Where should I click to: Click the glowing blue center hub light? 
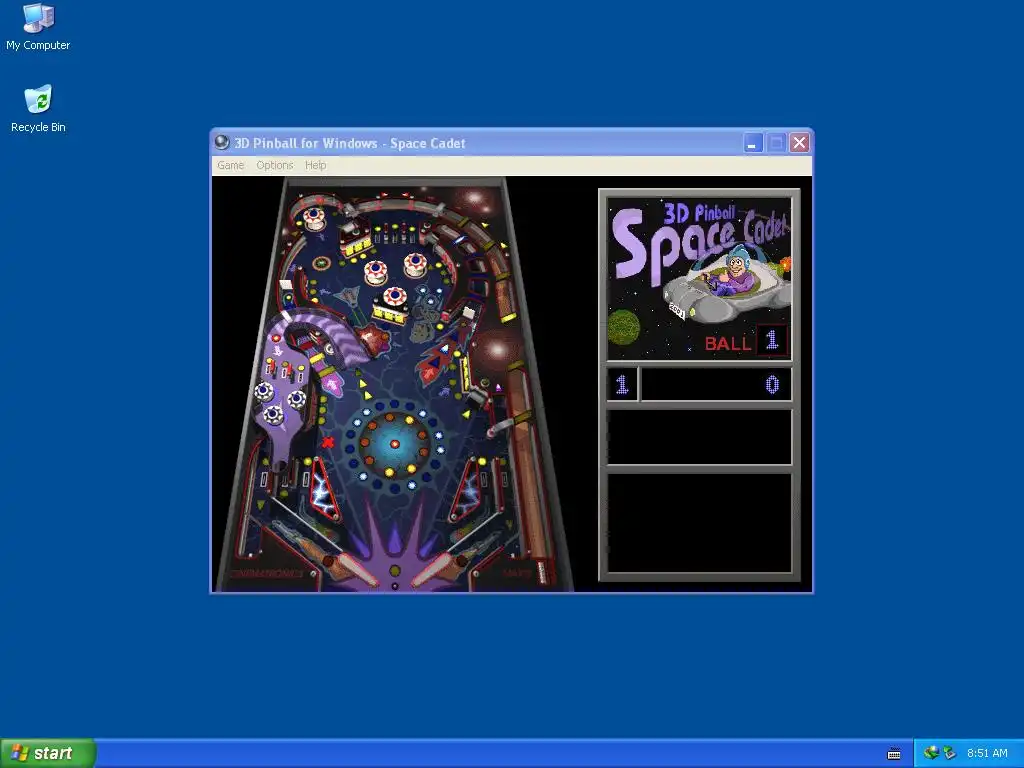(x=394, y=443)
